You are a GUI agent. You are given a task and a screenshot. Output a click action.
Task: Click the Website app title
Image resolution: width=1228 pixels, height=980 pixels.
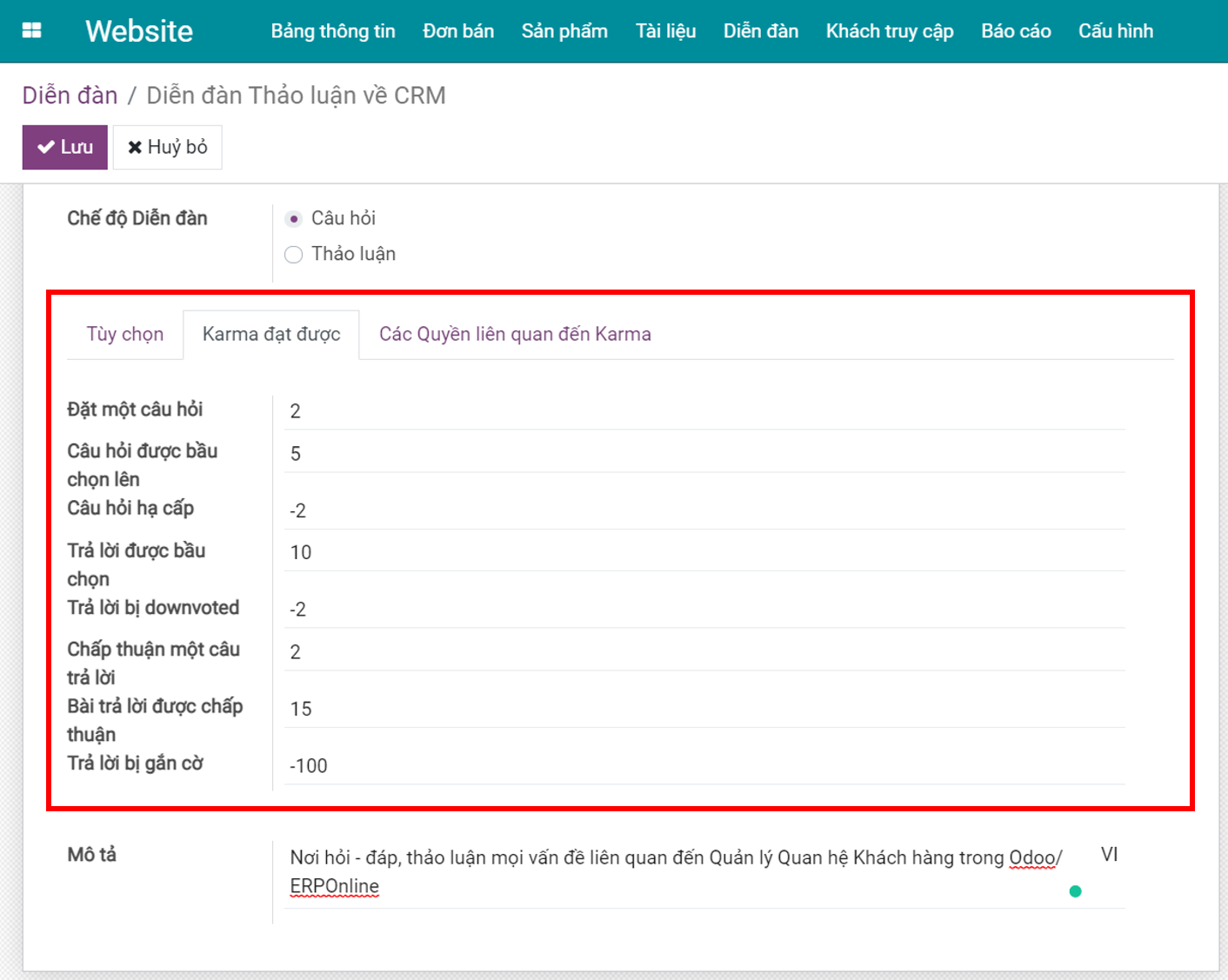tap(139, 31)
